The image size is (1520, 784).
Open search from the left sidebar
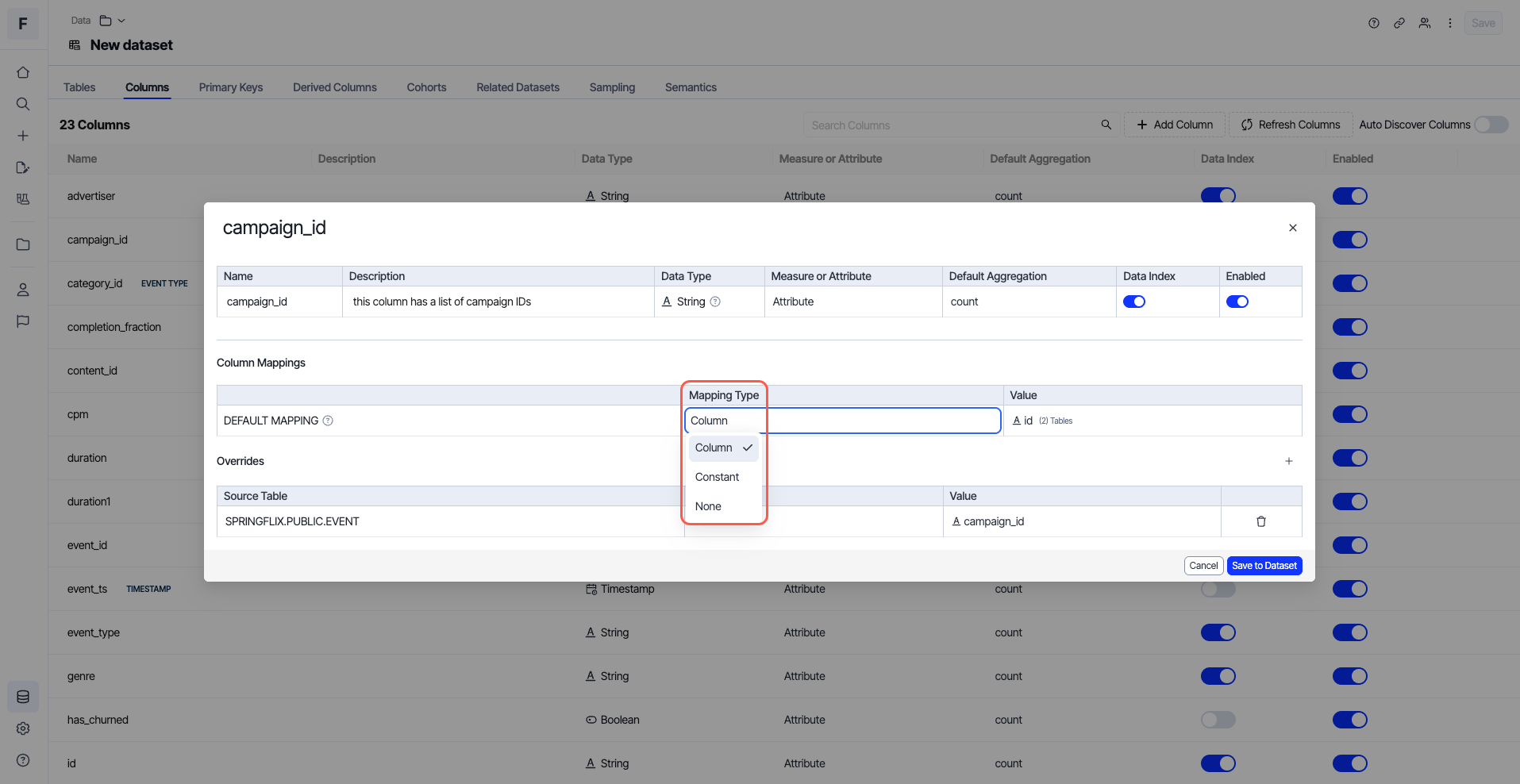[23, 104]
